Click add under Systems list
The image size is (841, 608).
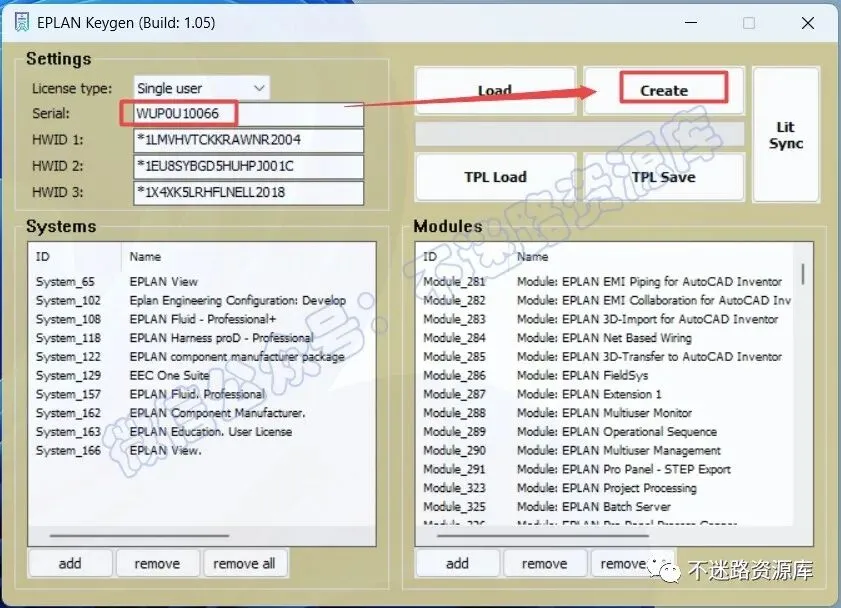coord(70,563)
